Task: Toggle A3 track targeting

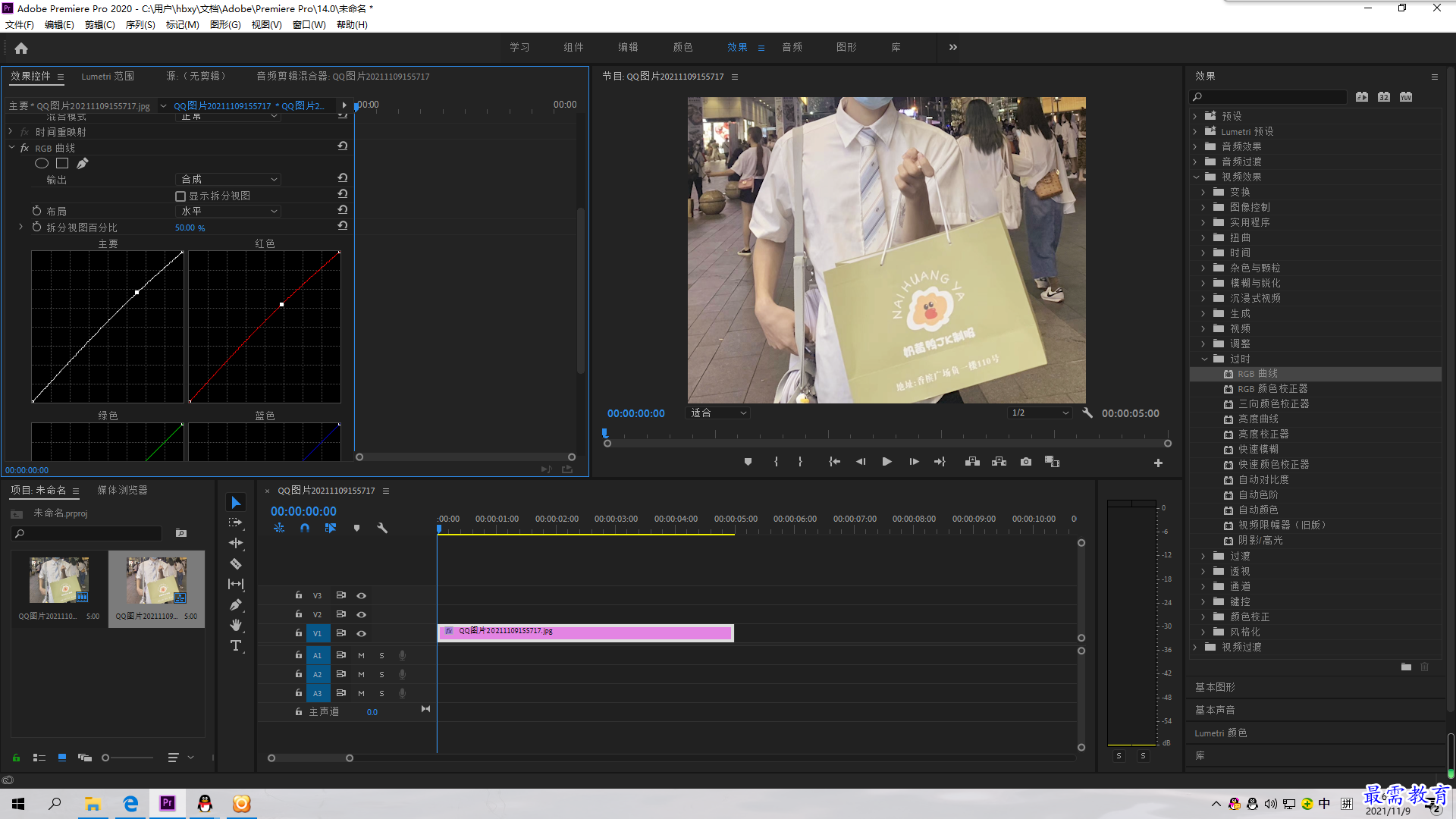Action: click(318, 693)
